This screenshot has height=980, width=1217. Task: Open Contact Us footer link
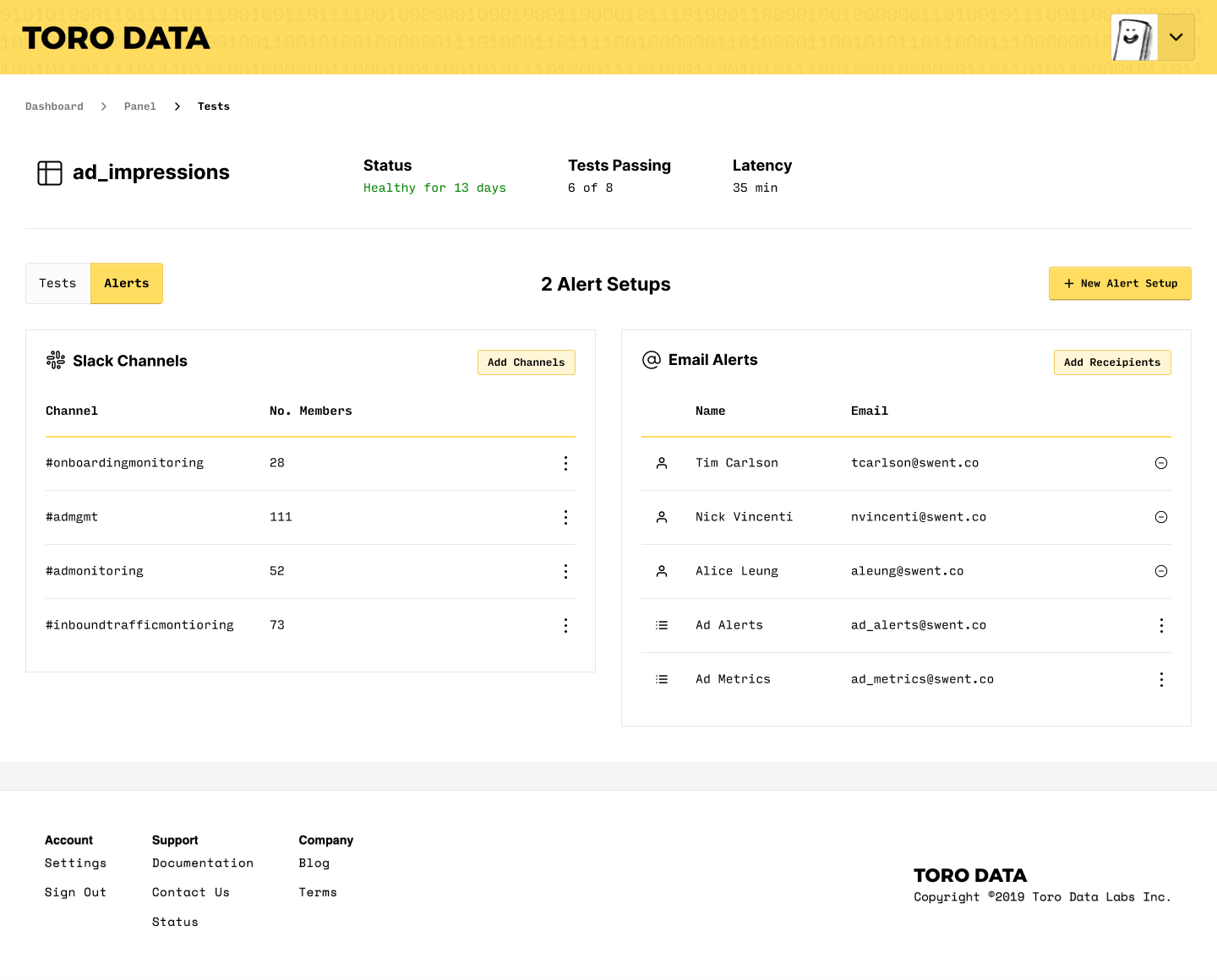[x=191, y=892]
